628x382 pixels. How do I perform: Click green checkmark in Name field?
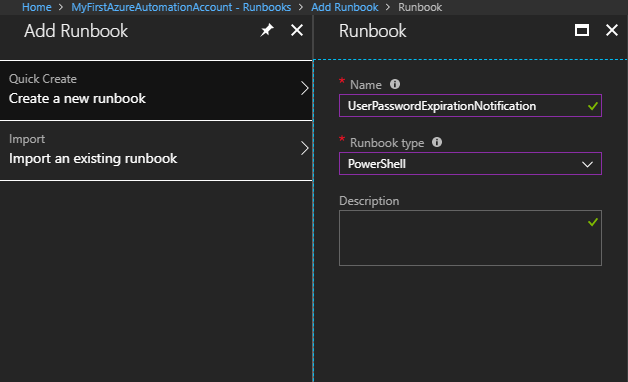click(x=593, y=106)
